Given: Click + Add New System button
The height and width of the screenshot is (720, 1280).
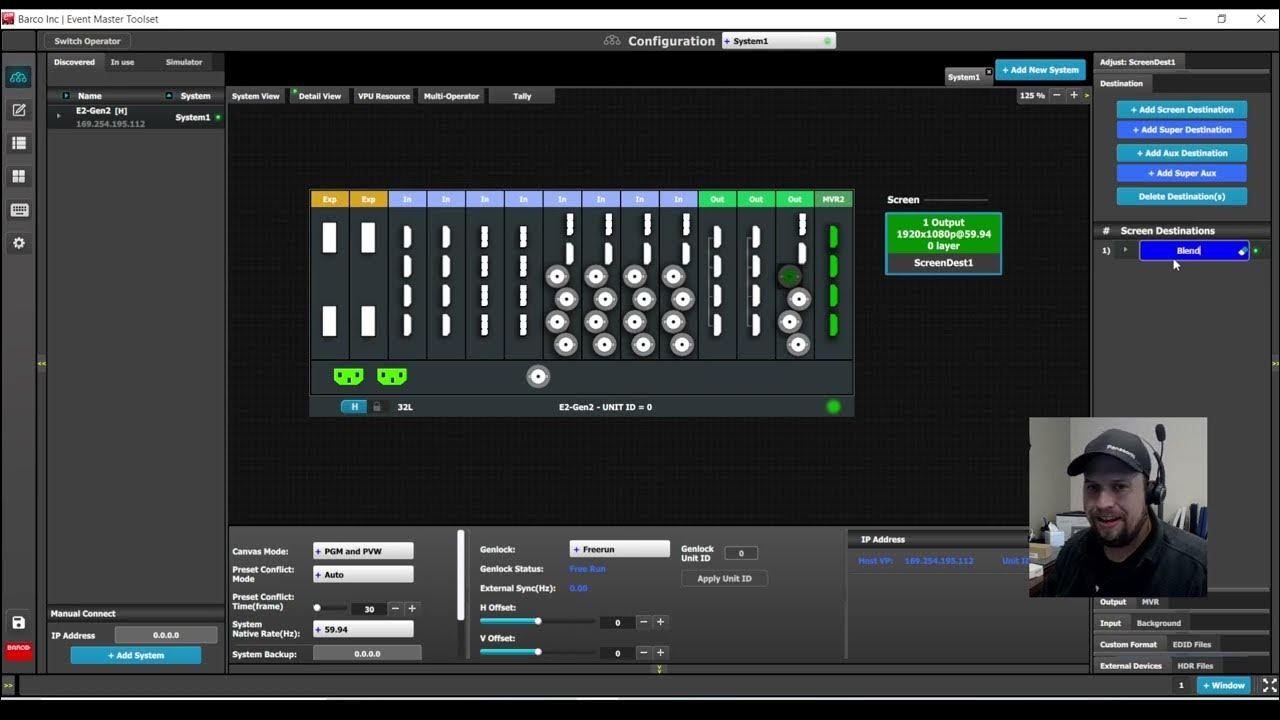Looking at the screenshot, I should (1040, 70).
